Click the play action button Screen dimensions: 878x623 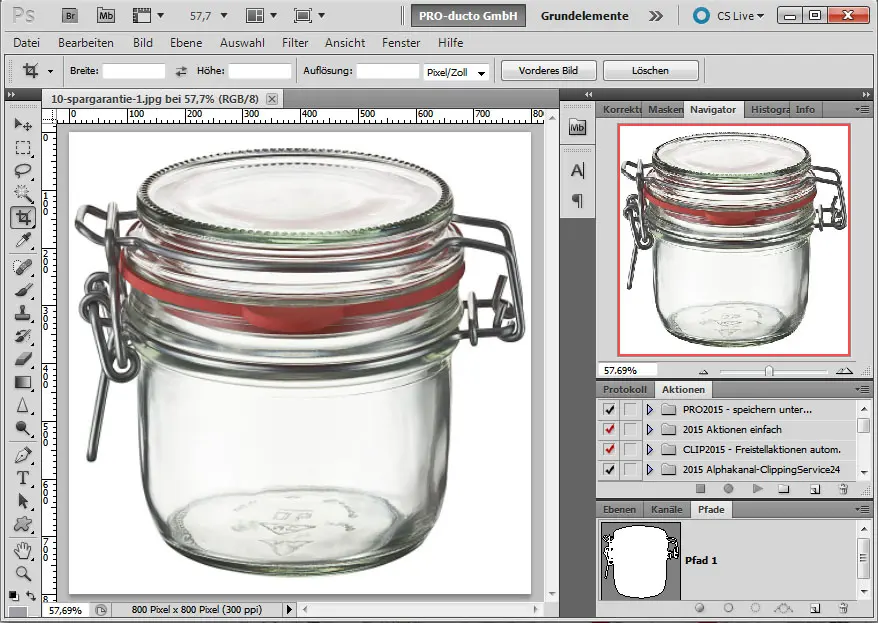tap(757, 489)
